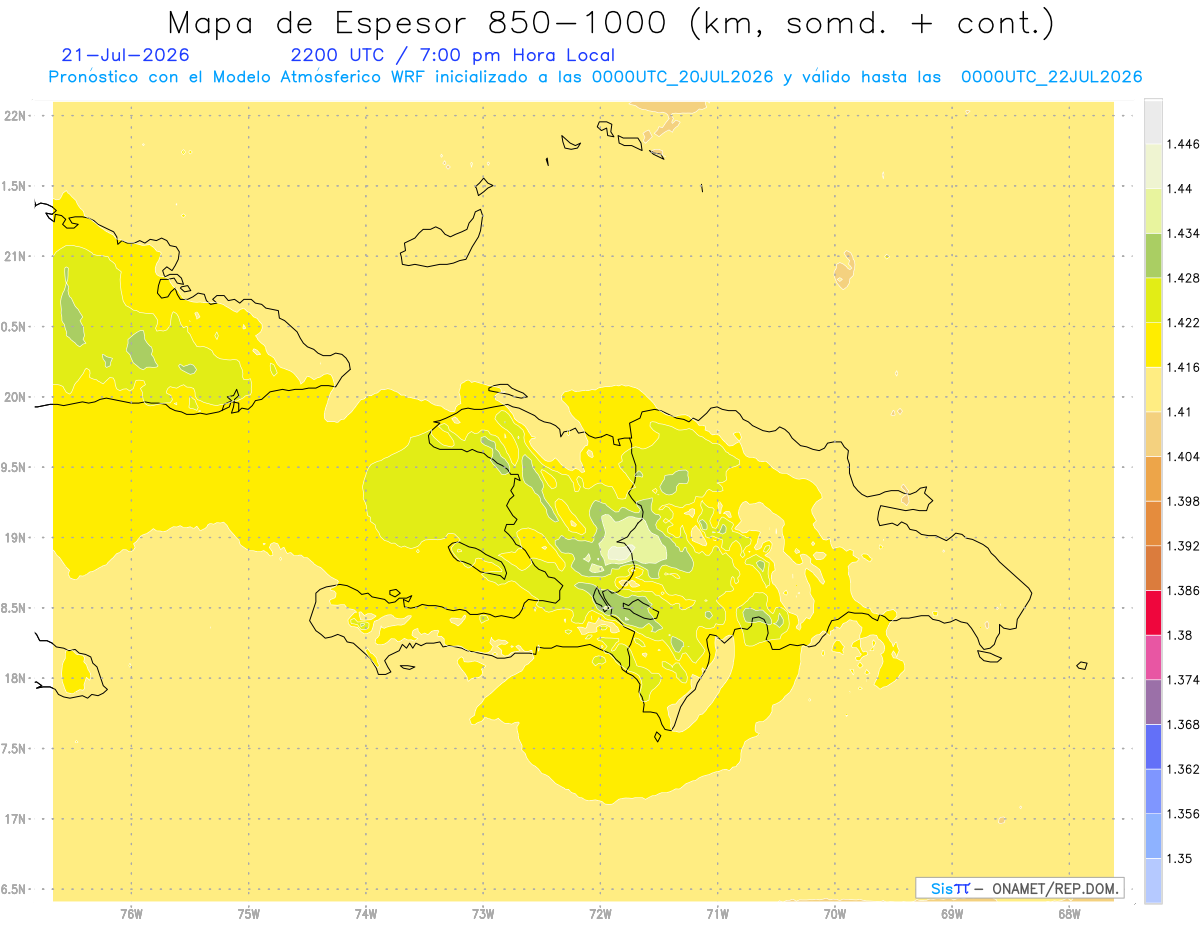
Task: Click the '71W' longitude axis label
Action: pos(717,914)
